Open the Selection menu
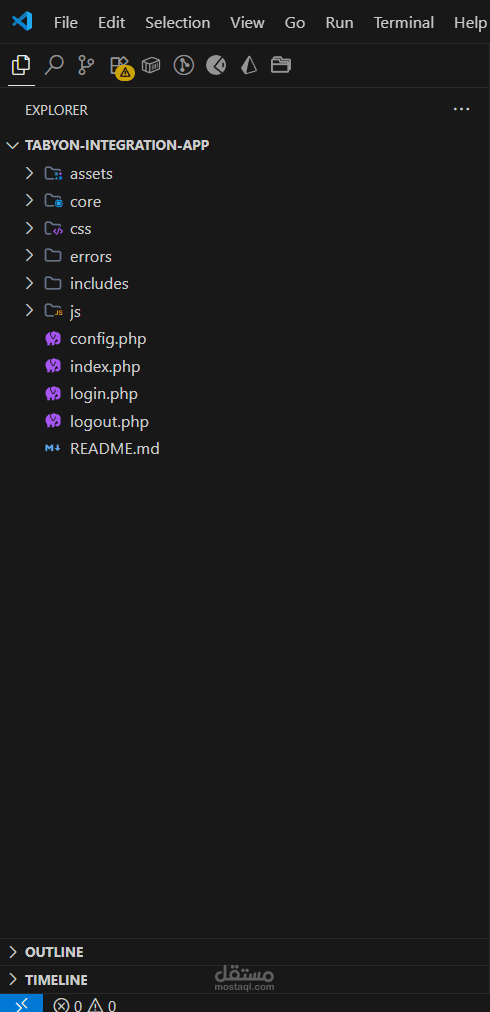The width and height of the screenshot is (490, 1012). click(178, 23)
